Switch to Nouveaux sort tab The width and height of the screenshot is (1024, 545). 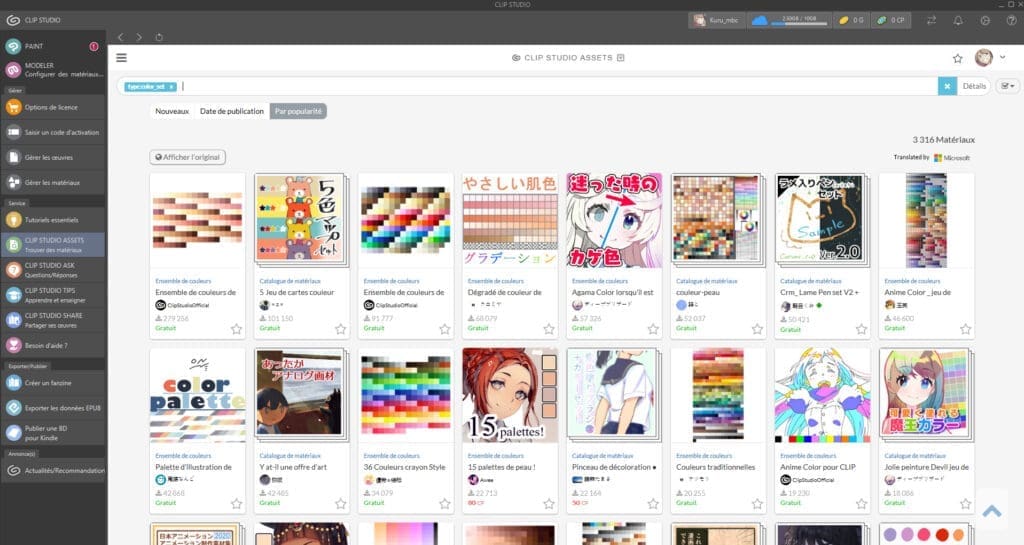(172, 112)
